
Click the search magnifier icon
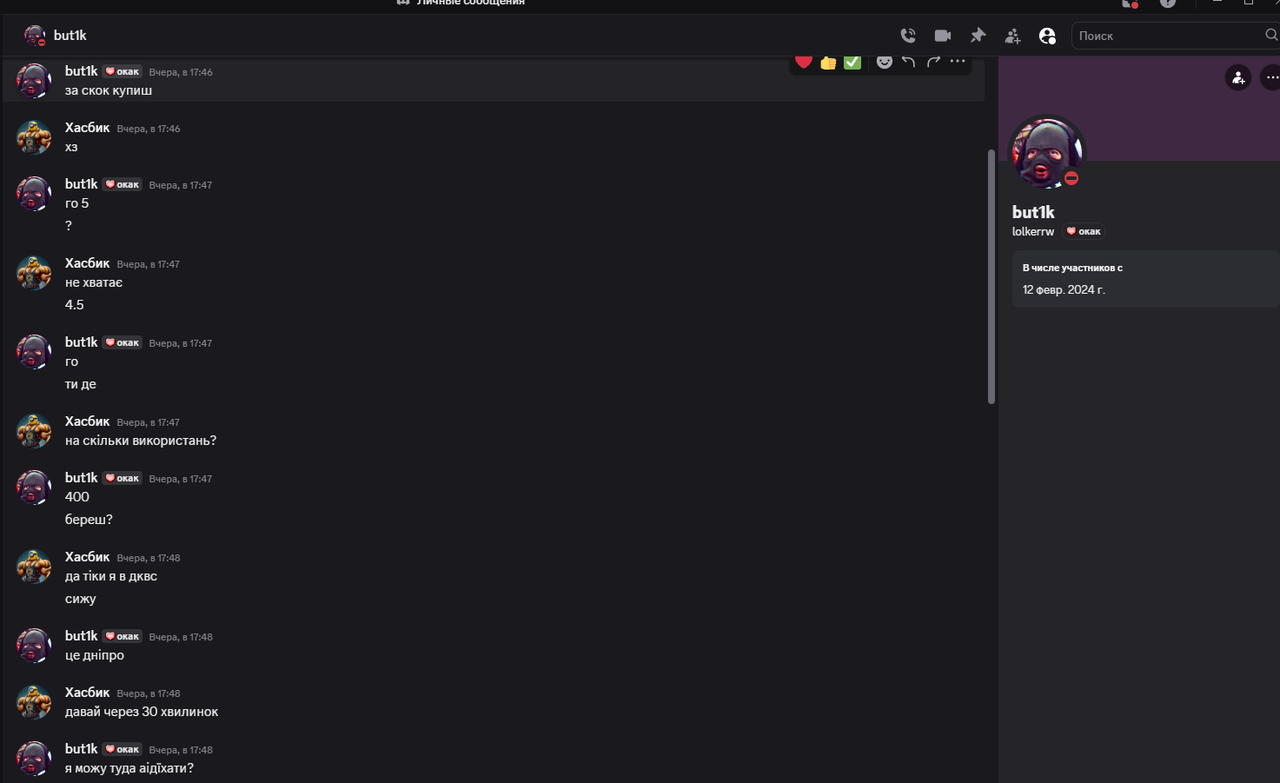click(1271, 35)
